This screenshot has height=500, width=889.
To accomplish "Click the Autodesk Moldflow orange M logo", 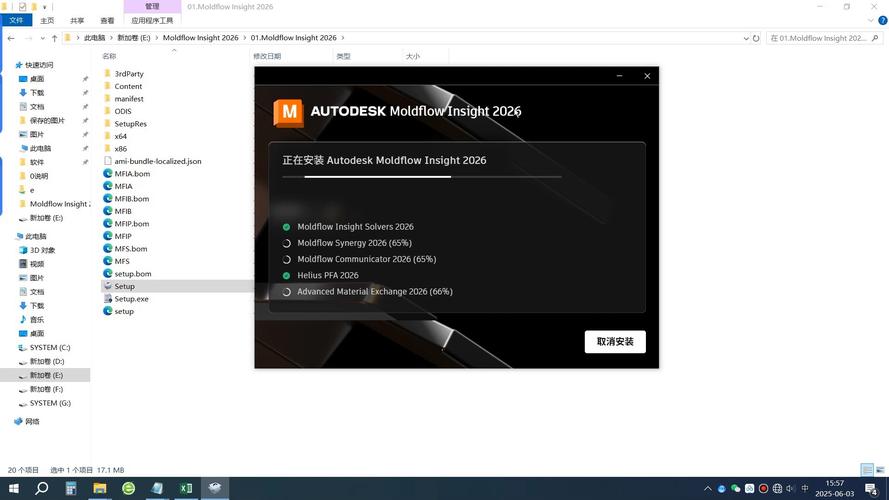I will tap(289, 112).
